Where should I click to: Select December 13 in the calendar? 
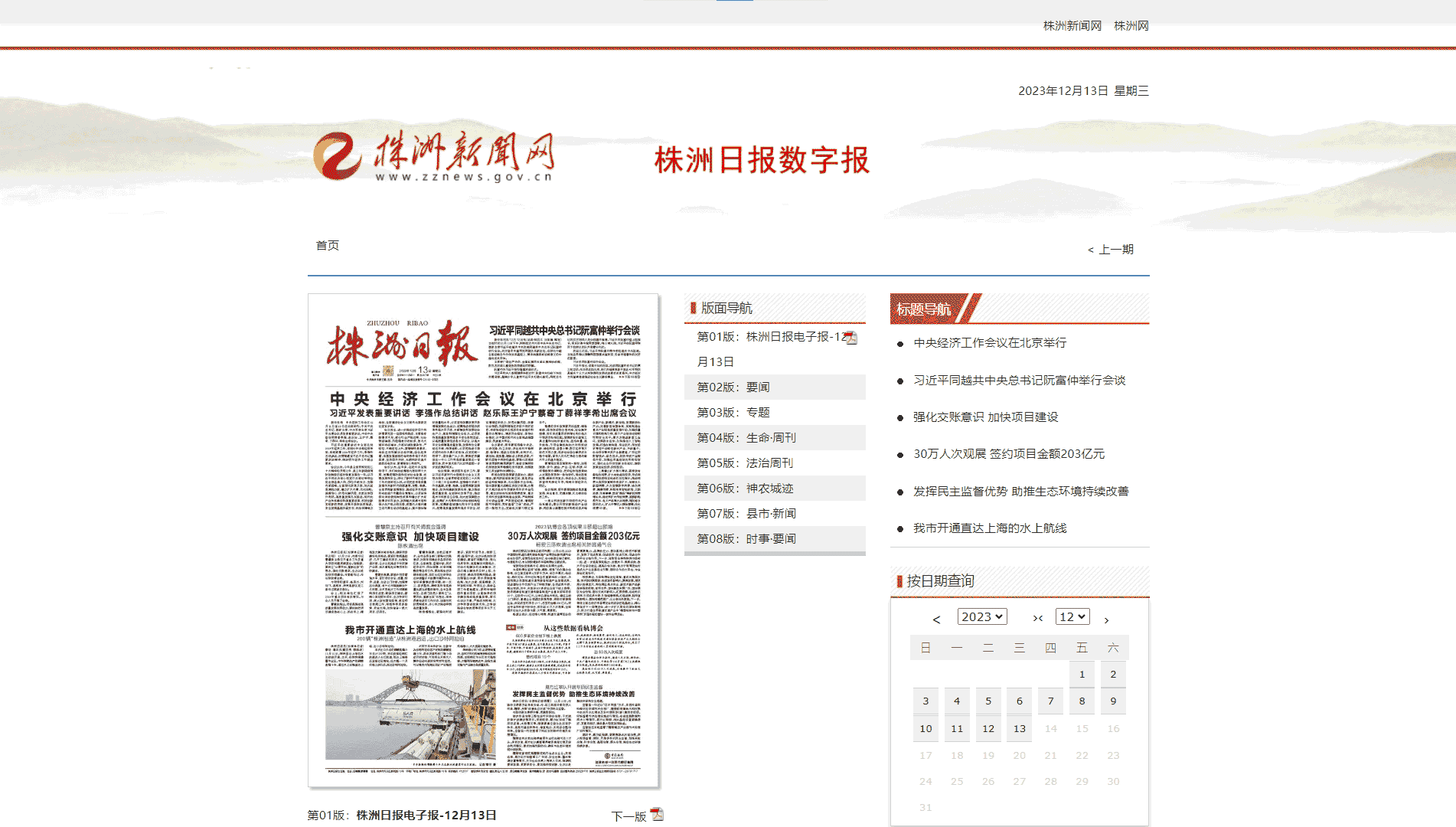coord(1020,729)
